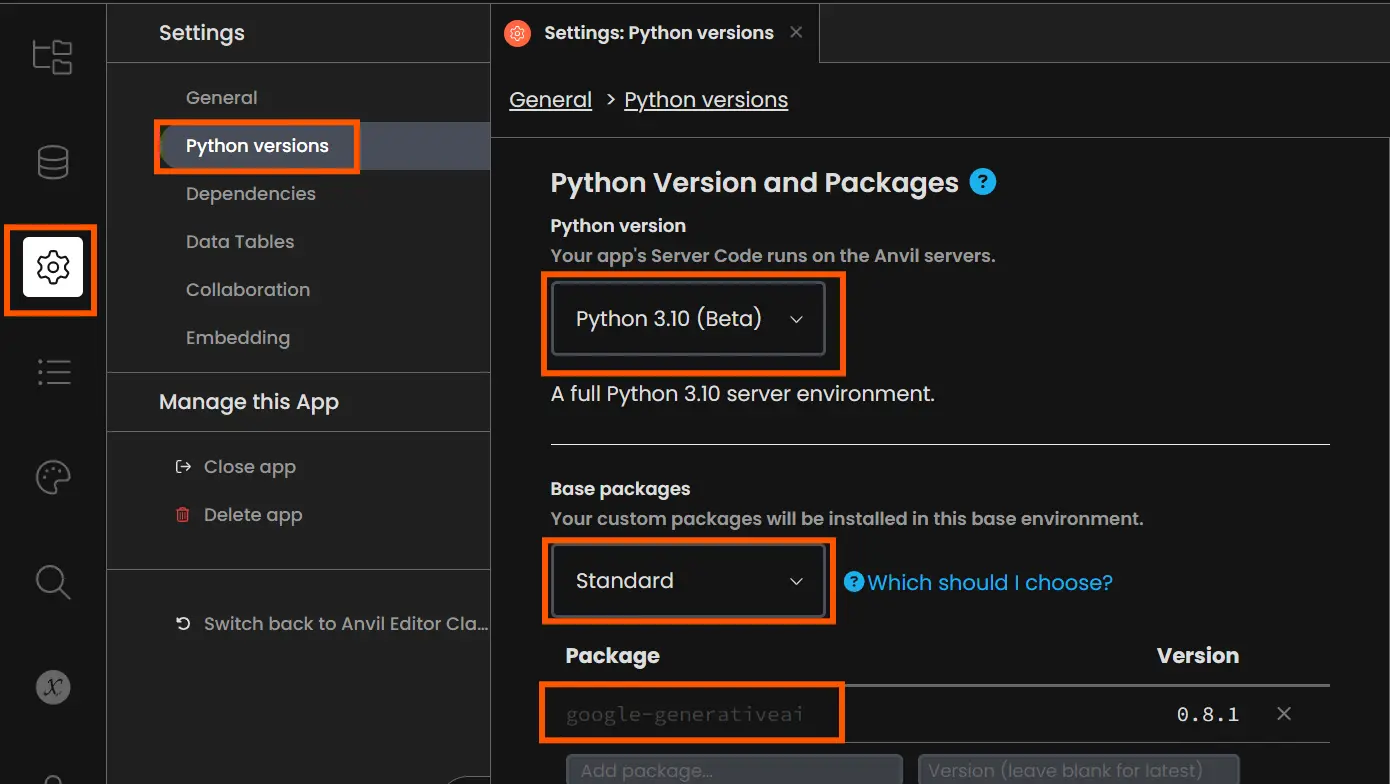Click the google-generativeai package name
Screen dimensions: 1390x784
tap(685, 715)
